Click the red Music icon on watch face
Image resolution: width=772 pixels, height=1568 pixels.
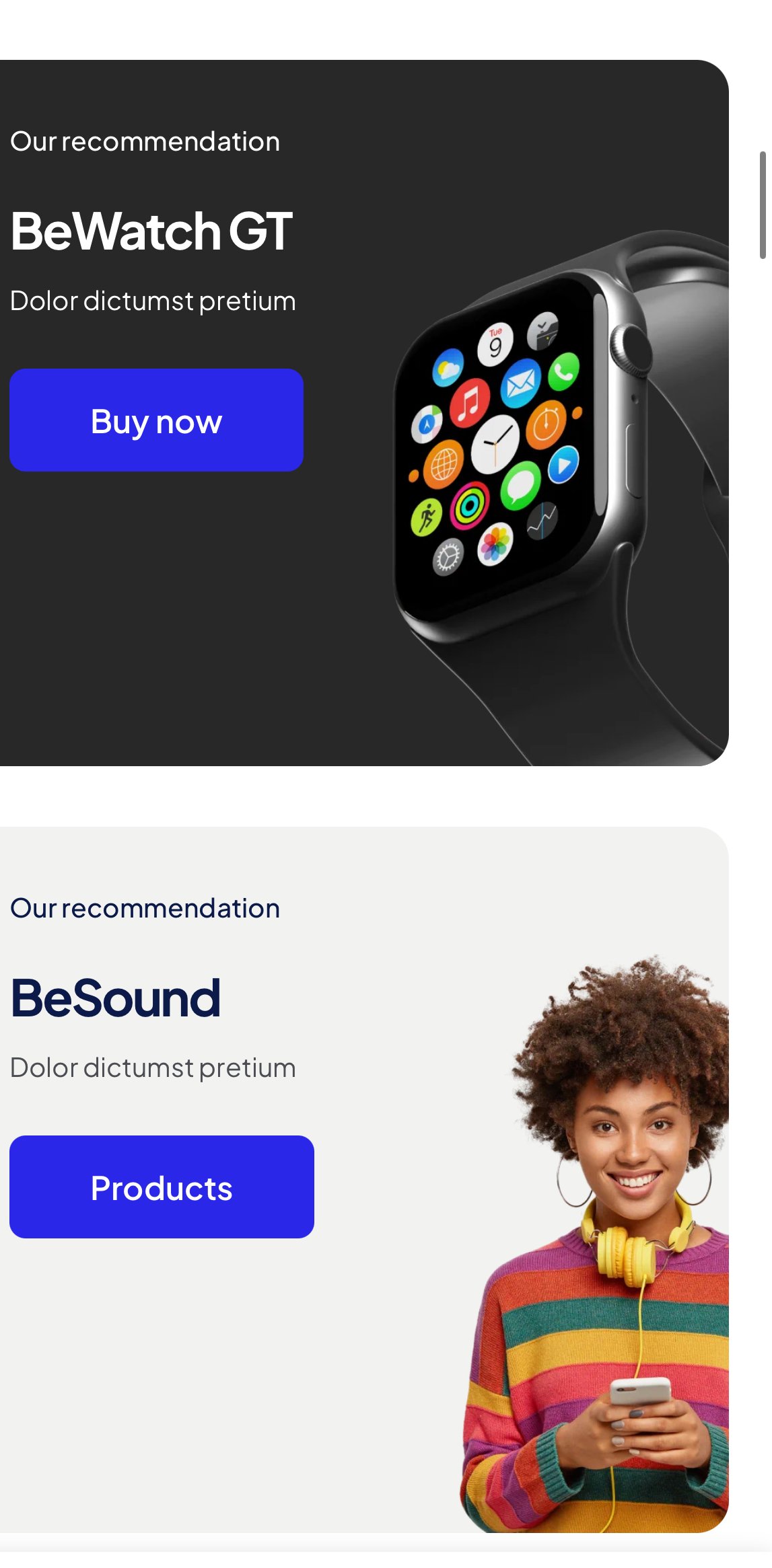coord(470,402)
